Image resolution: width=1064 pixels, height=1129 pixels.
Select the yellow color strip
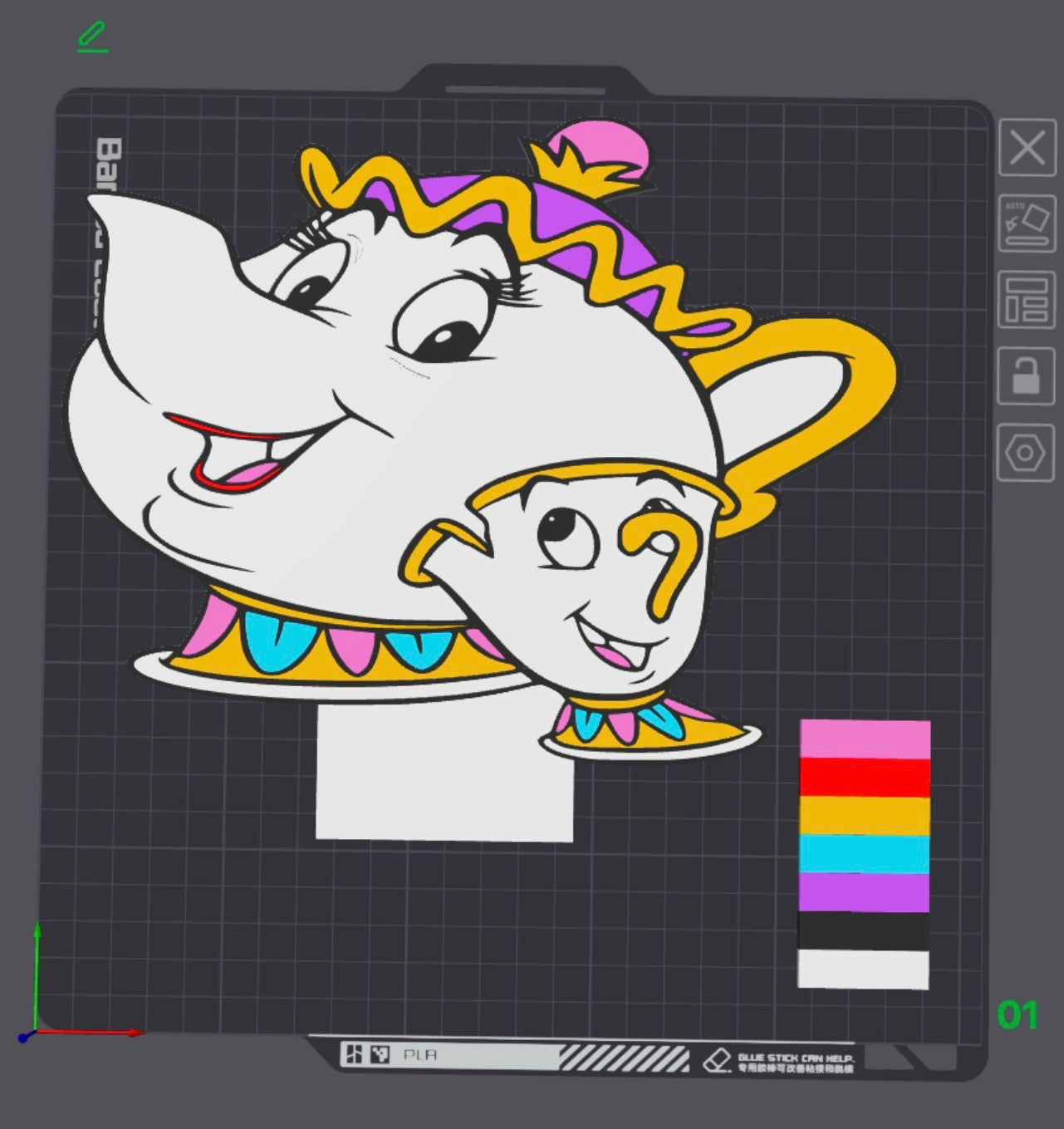865,816
